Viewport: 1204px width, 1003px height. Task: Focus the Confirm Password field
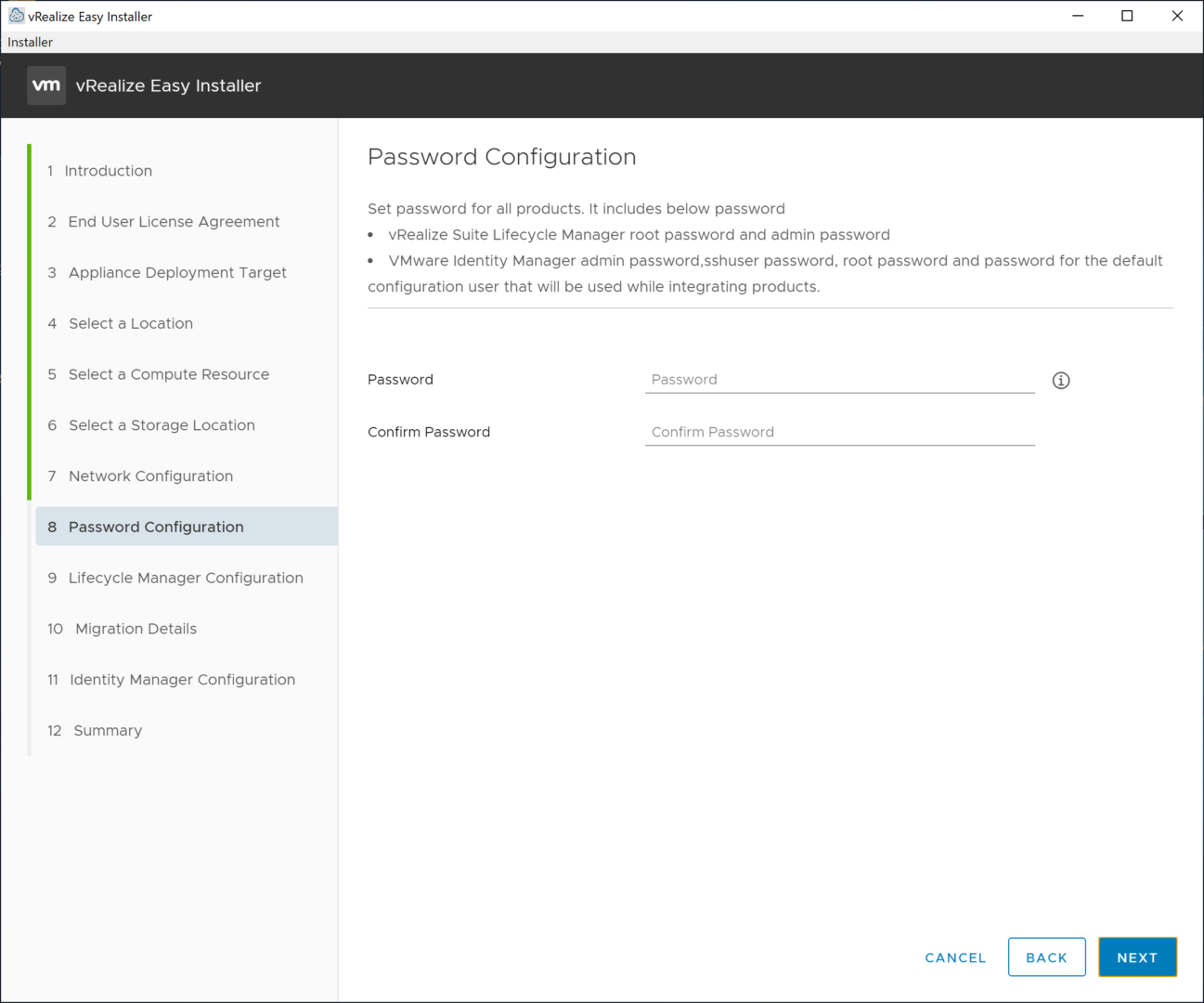839,432
